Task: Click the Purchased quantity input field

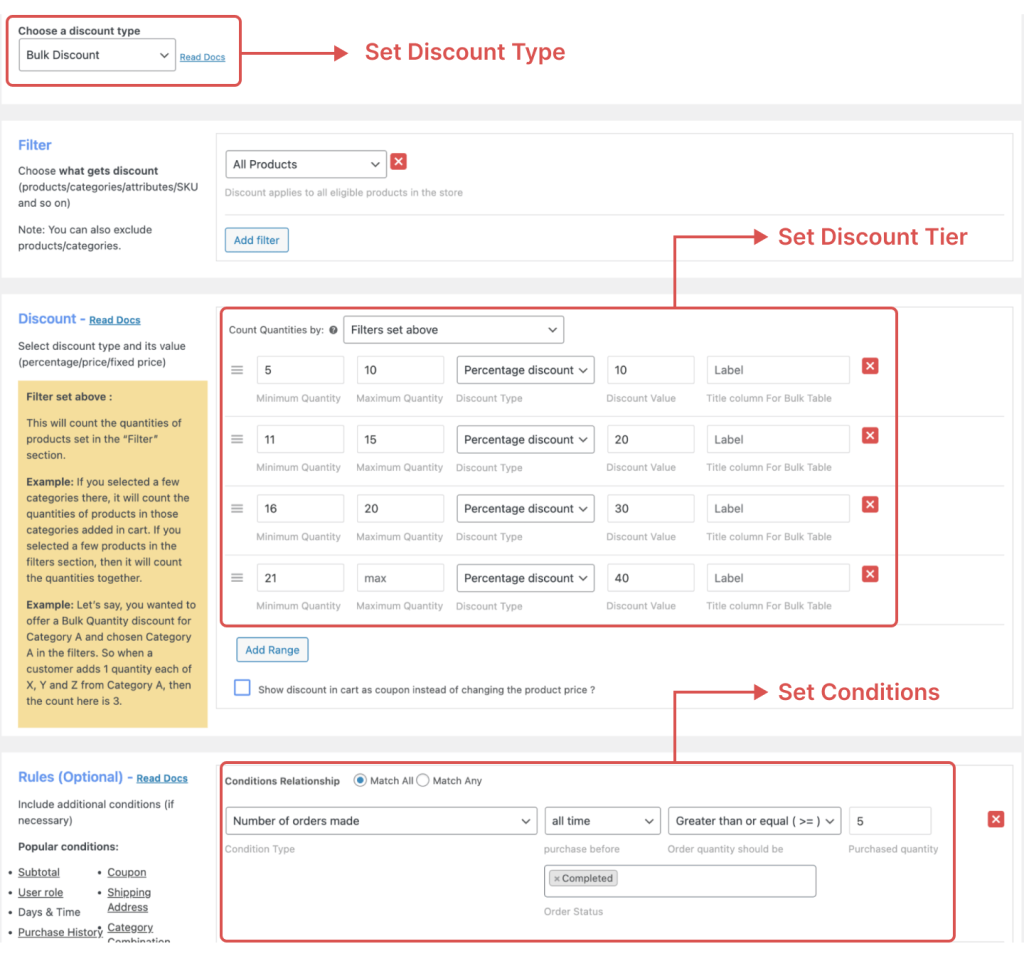Action: coord(890,820)
